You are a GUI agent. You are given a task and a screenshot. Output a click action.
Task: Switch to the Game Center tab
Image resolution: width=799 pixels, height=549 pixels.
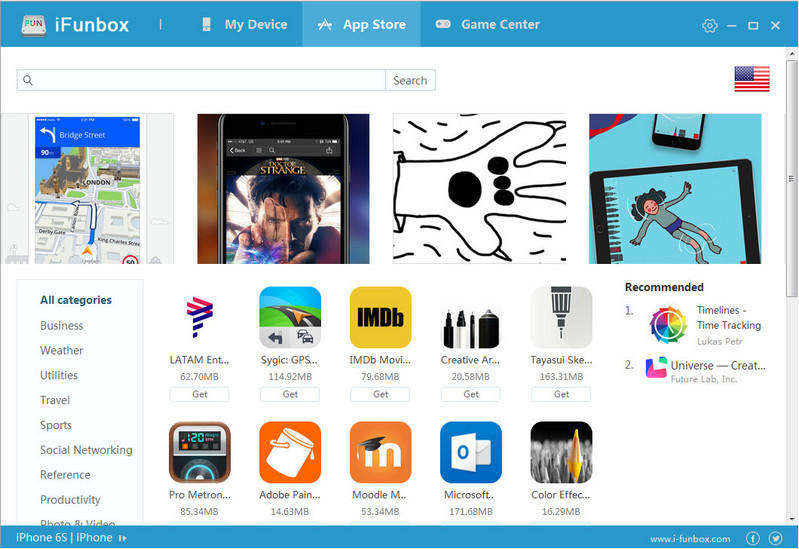pyautogui.click(x=487, y=24)
